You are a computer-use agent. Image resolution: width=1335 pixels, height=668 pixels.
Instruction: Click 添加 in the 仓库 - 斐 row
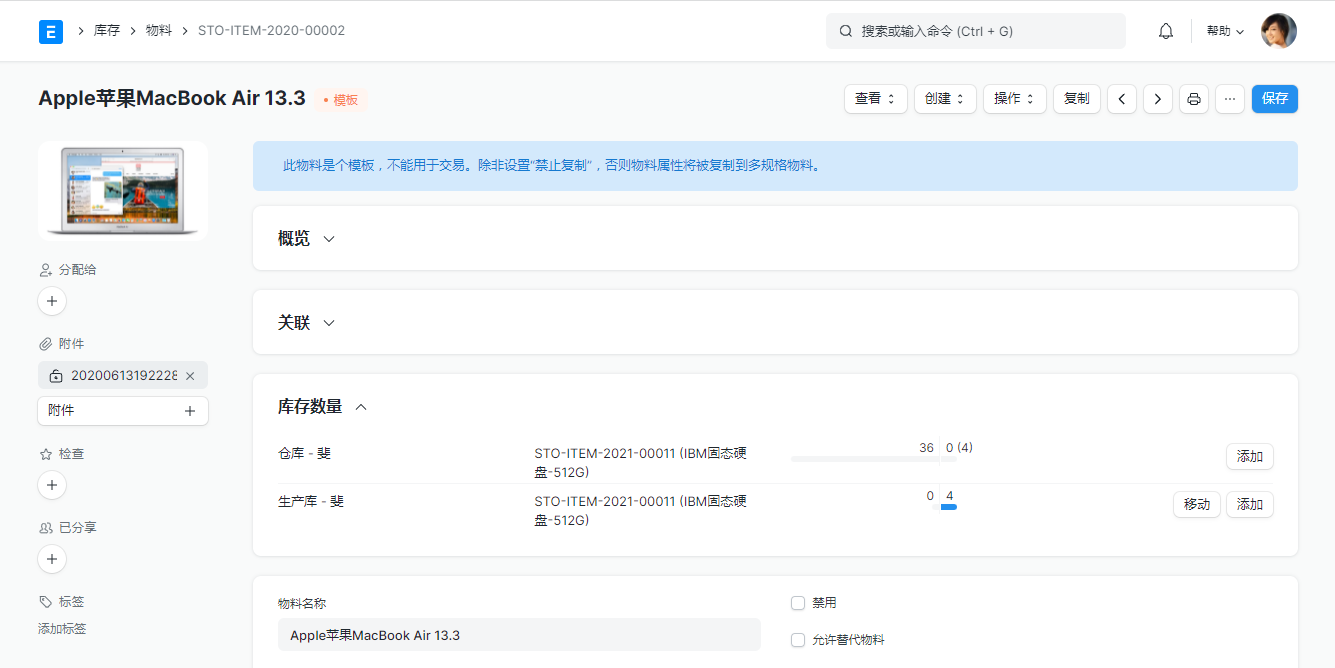[1250, 457]
